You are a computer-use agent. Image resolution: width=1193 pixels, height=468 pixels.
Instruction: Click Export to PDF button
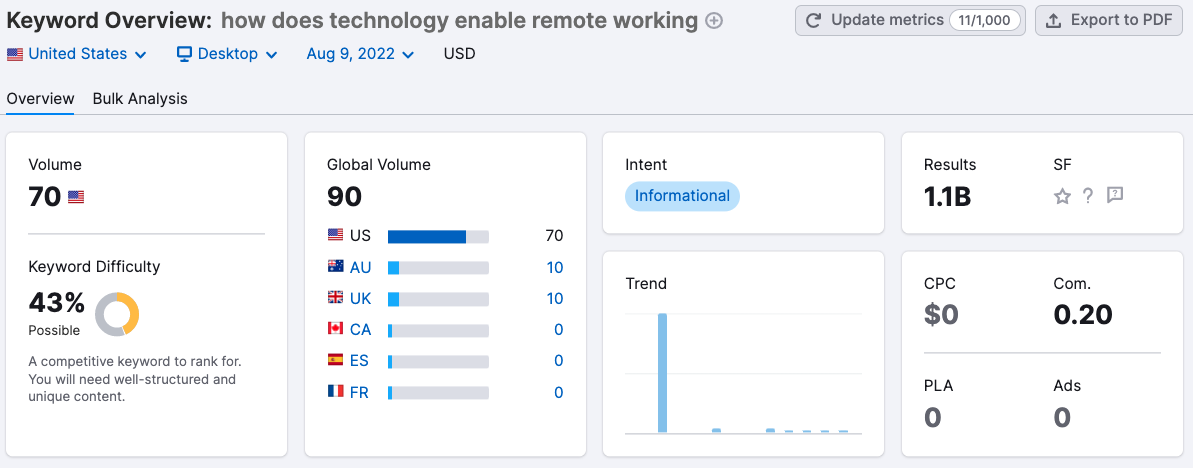point(1108,20)
